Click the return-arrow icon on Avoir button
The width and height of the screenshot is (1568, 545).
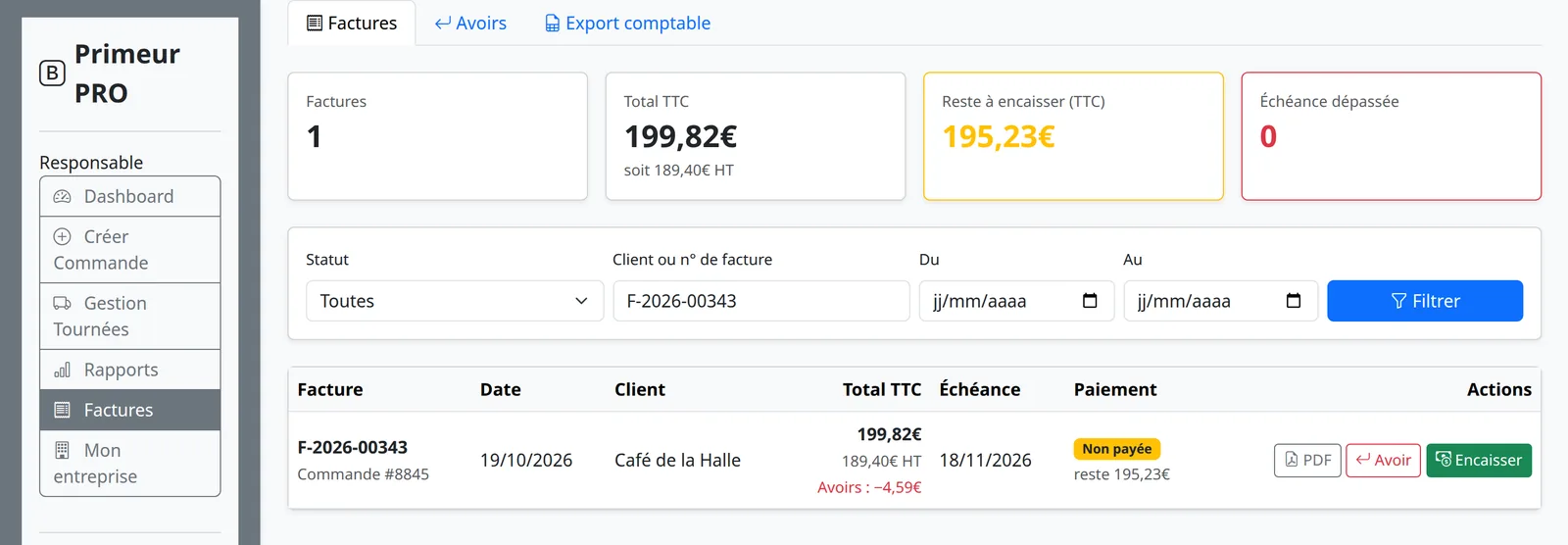1363,459
